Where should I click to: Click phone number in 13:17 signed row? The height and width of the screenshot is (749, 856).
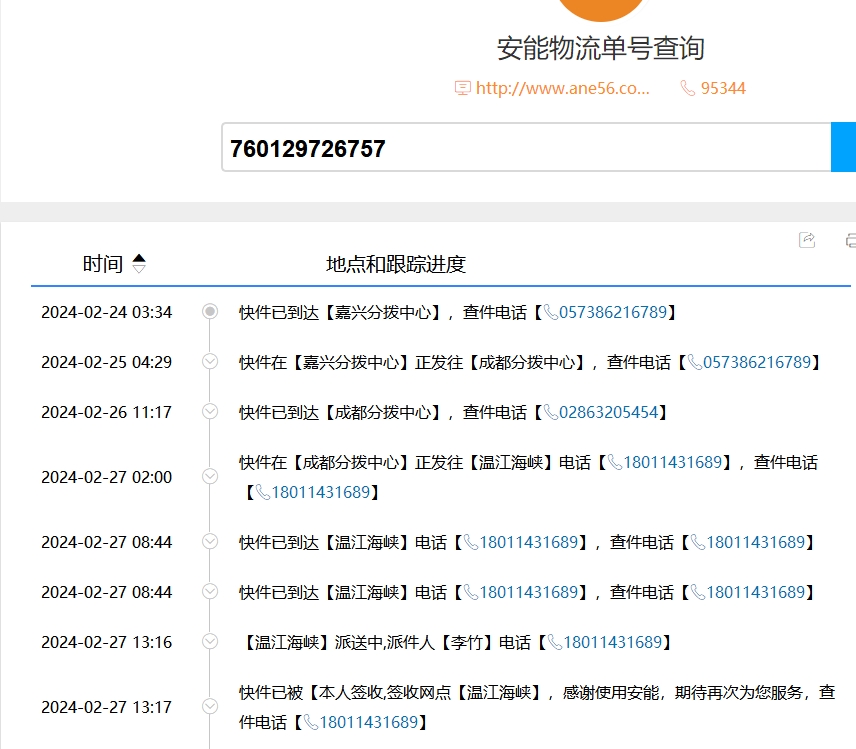pyautogui.click(x=369, y=723)
